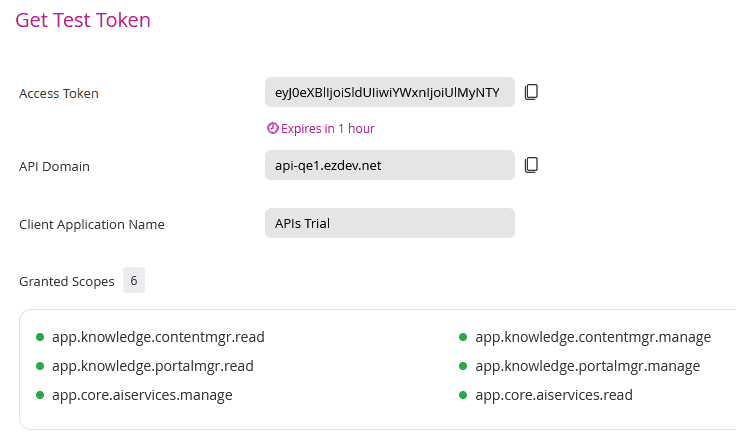Click green dot beside app.knowledge.contentmgr.manage
Viewport: 736px width, 444px height.
[463, 337]
